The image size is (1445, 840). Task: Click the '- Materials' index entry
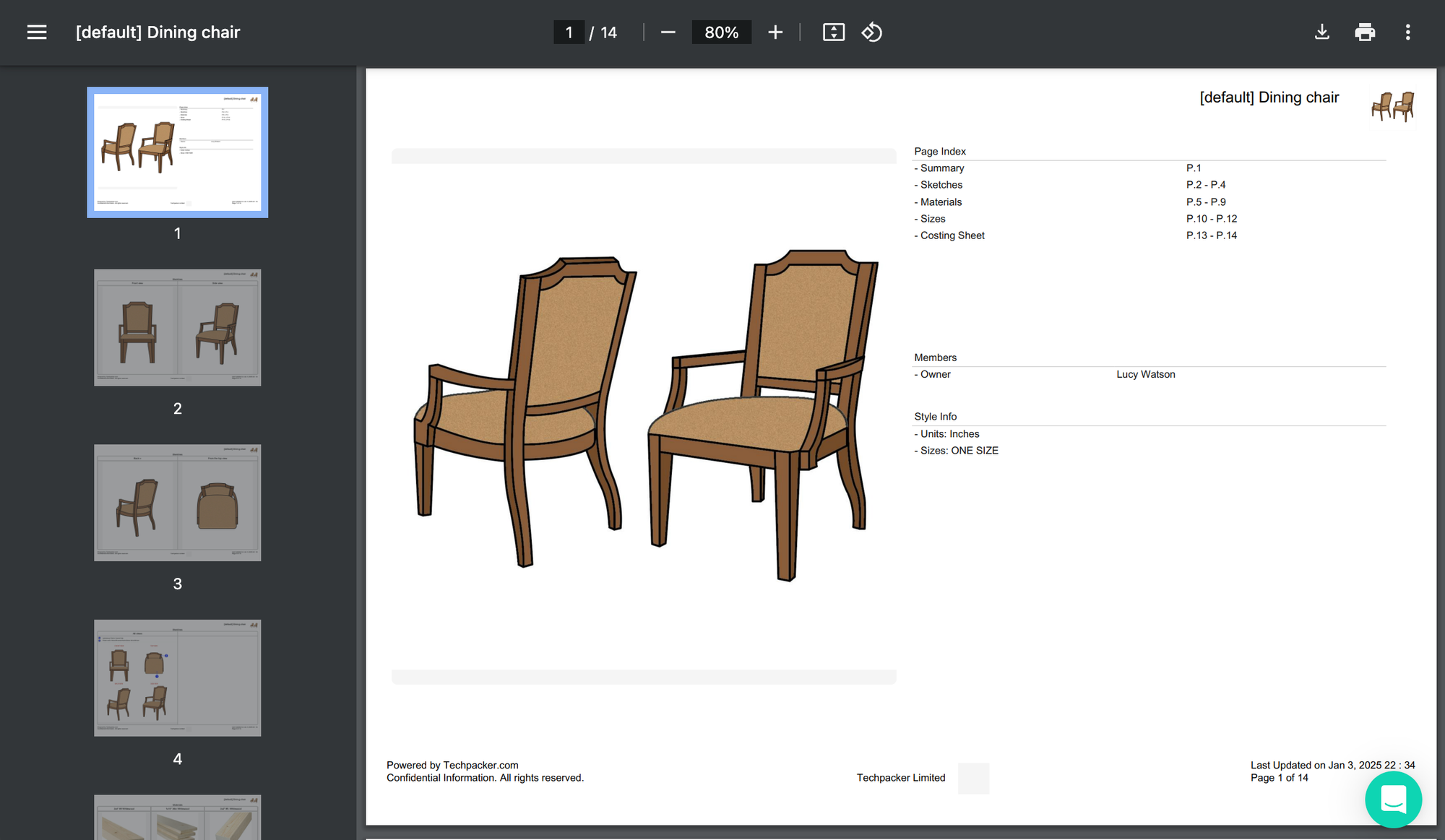tap(938, 202)
